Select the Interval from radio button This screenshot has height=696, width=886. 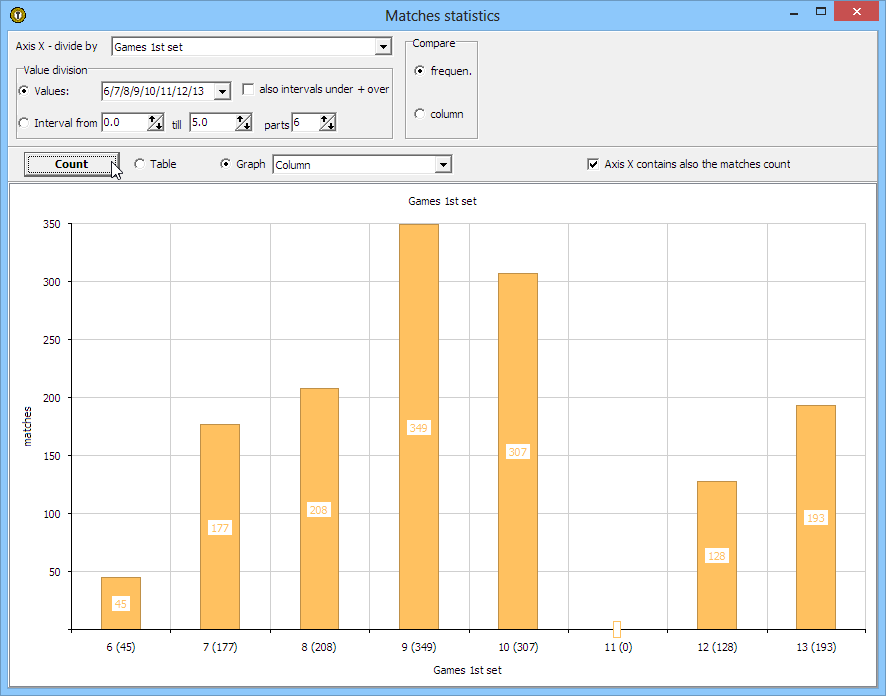(25, 123)
